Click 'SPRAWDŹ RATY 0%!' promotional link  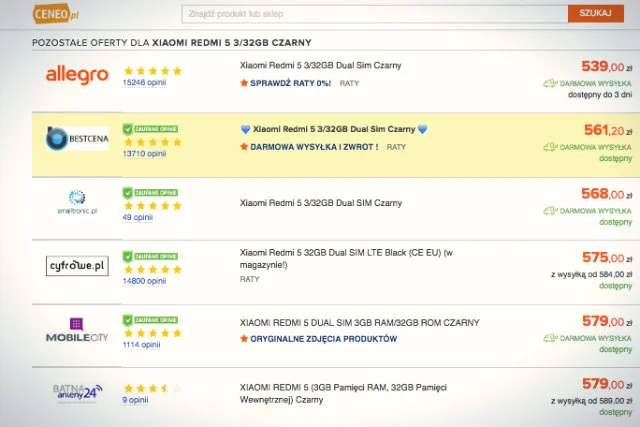tap(290, 83)
